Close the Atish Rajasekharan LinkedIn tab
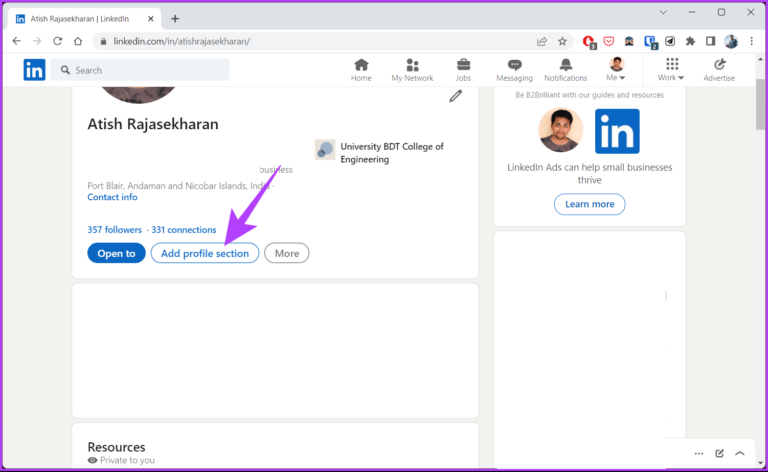Screen dimensions: 768x472 point(150,19)
